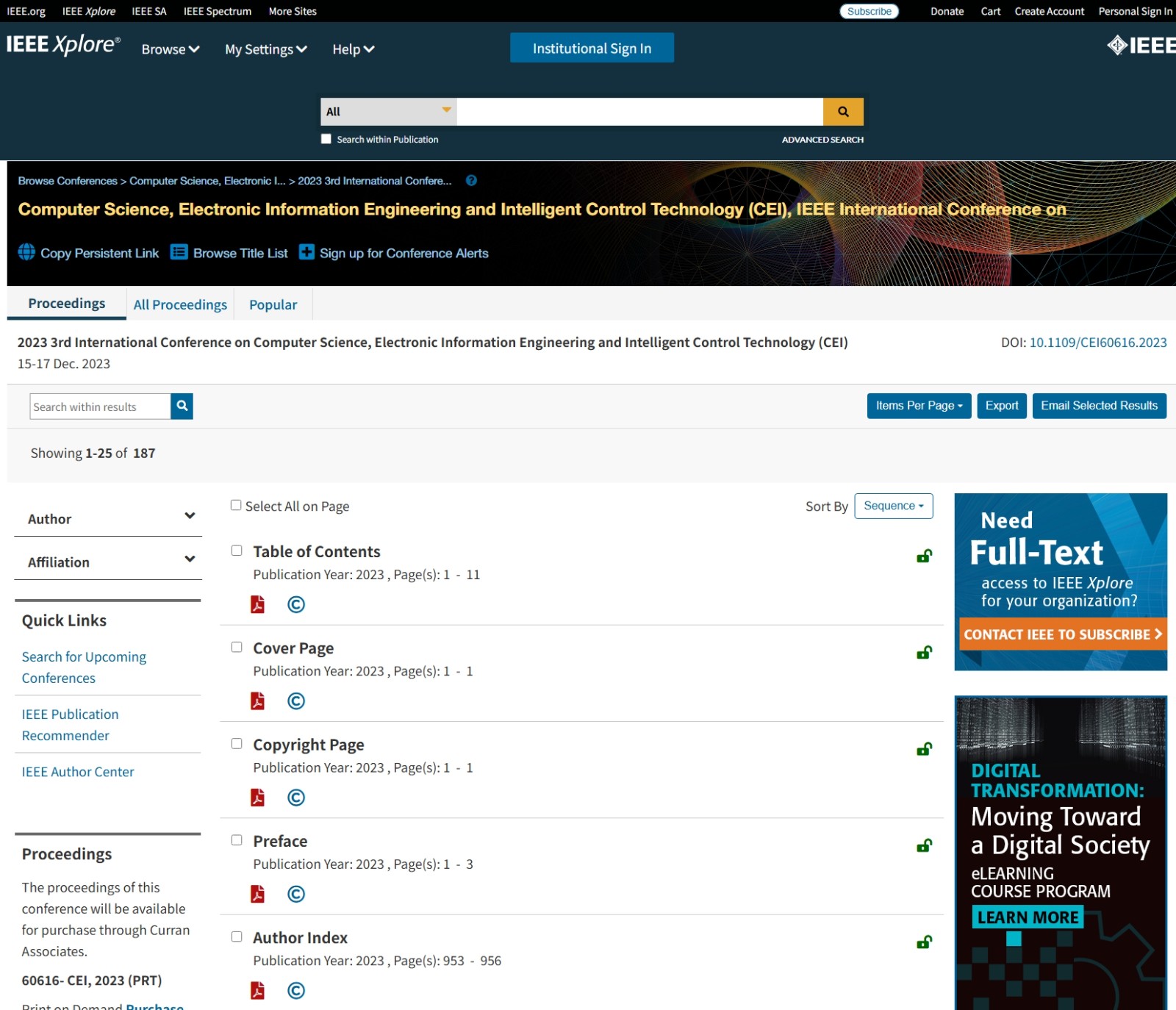Click the help question mark beside breadcrumb
Screen dimensions: 1176x1010
click(x=471, y=181)
